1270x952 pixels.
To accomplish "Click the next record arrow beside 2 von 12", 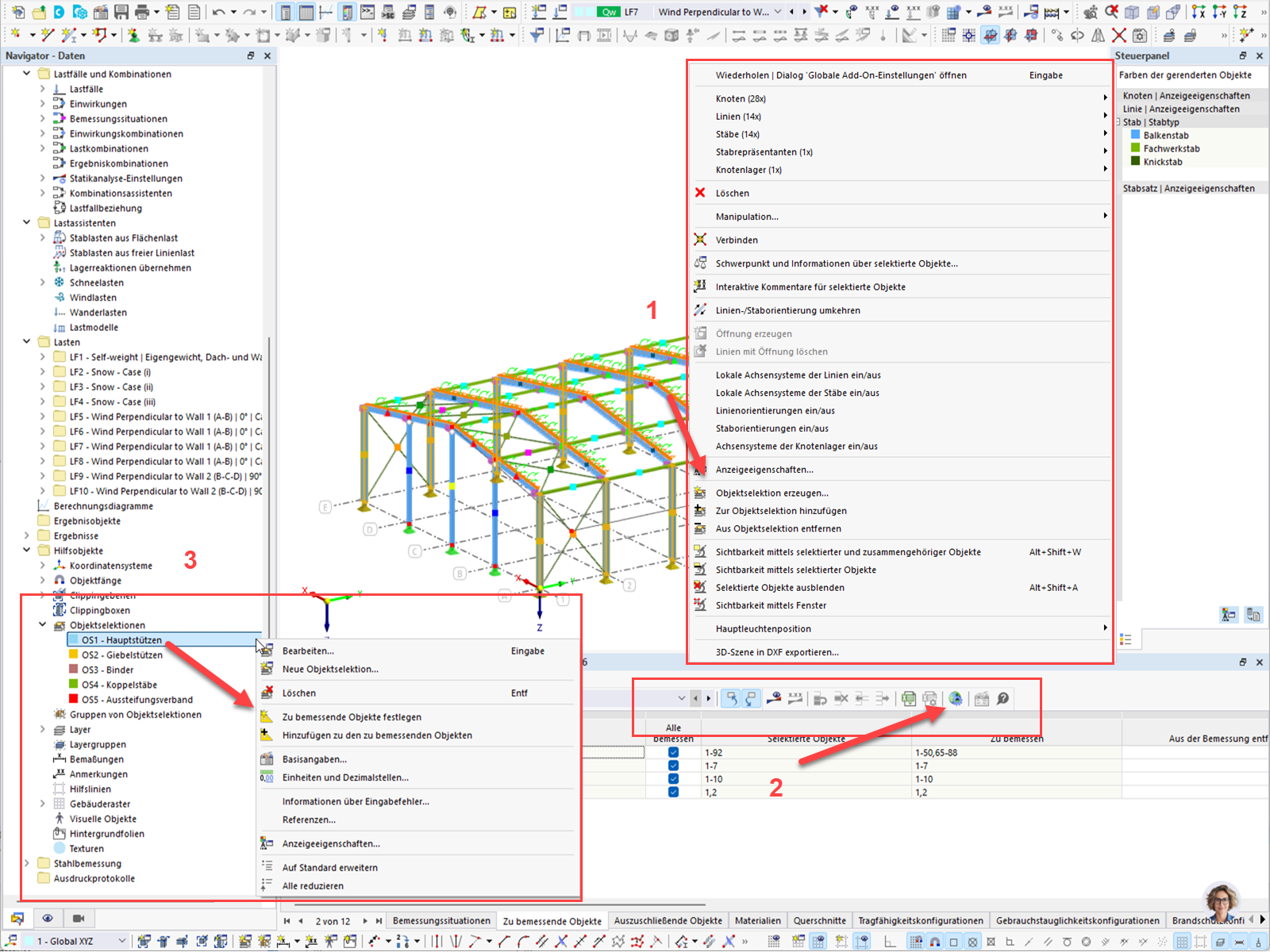I will click(365, 920).
